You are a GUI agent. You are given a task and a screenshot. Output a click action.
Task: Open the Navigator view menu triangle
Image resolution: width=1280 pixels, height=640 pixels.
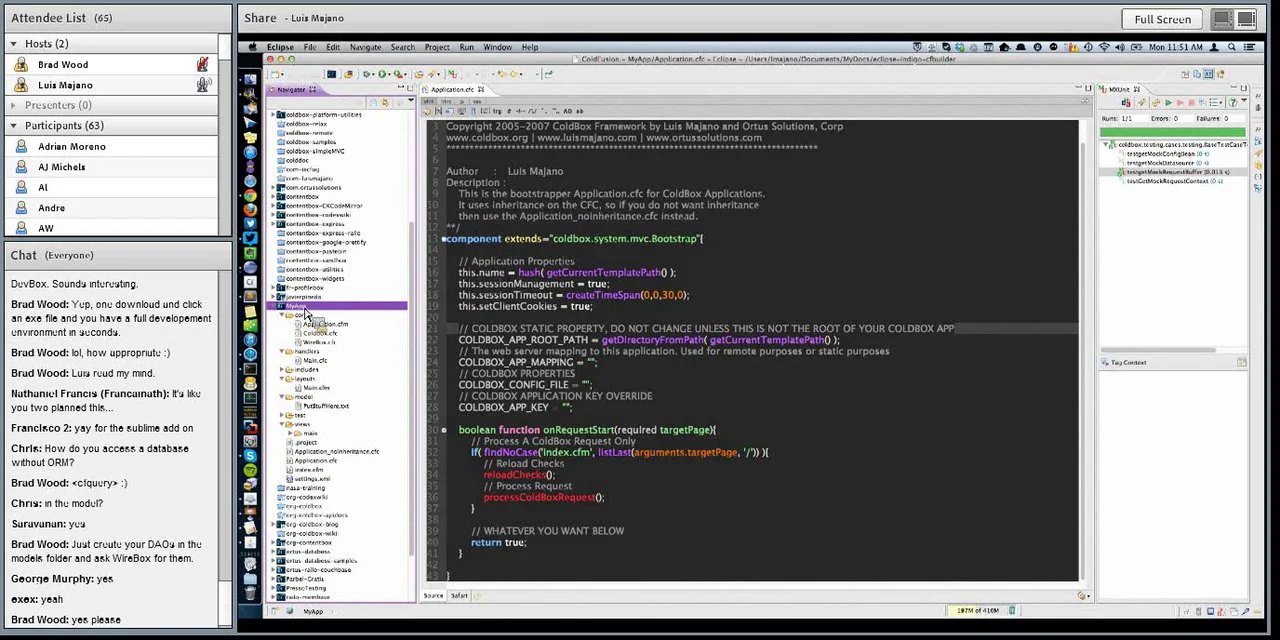click(x=410, y=101)
